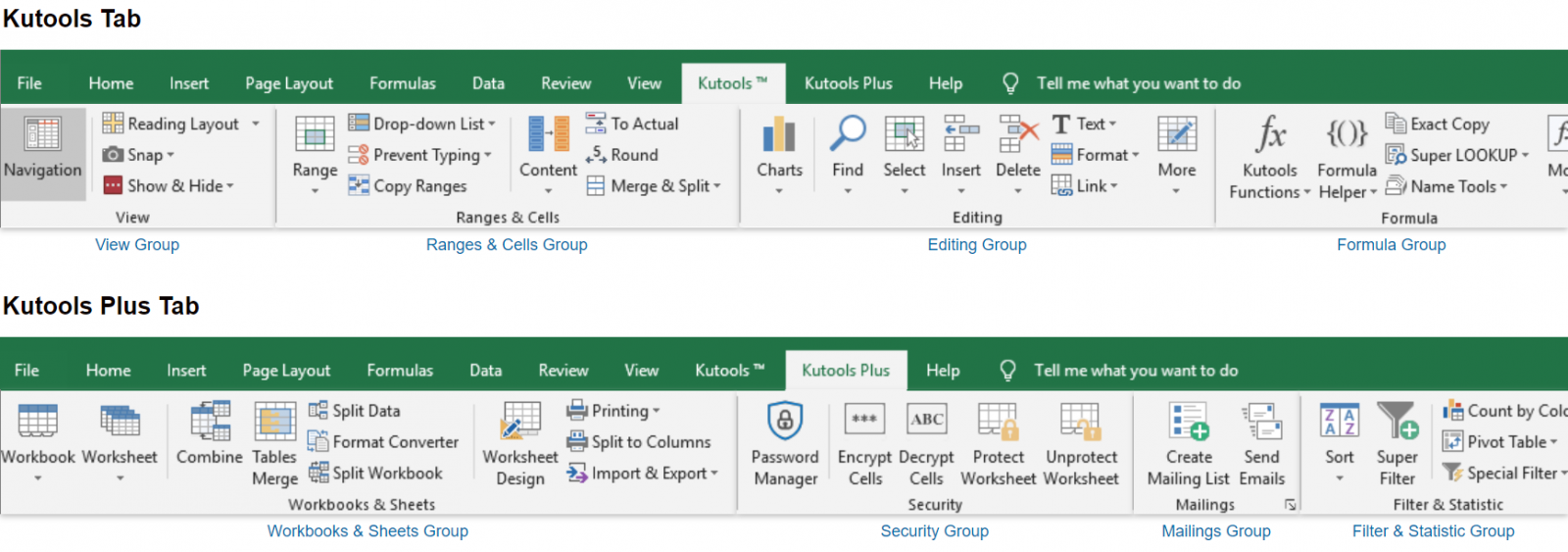
Task: Open the Super Filter icon
Action: point(1396,421)
